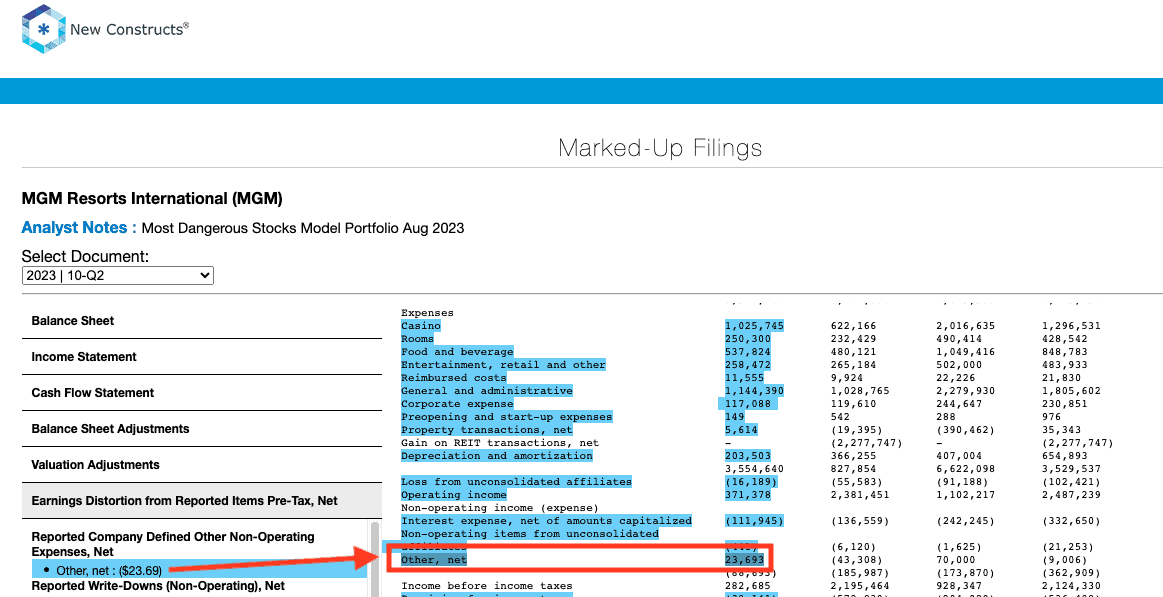Click the highlighted value 537,824
This screenshot has height=597, width=1163.
point(747,352)
